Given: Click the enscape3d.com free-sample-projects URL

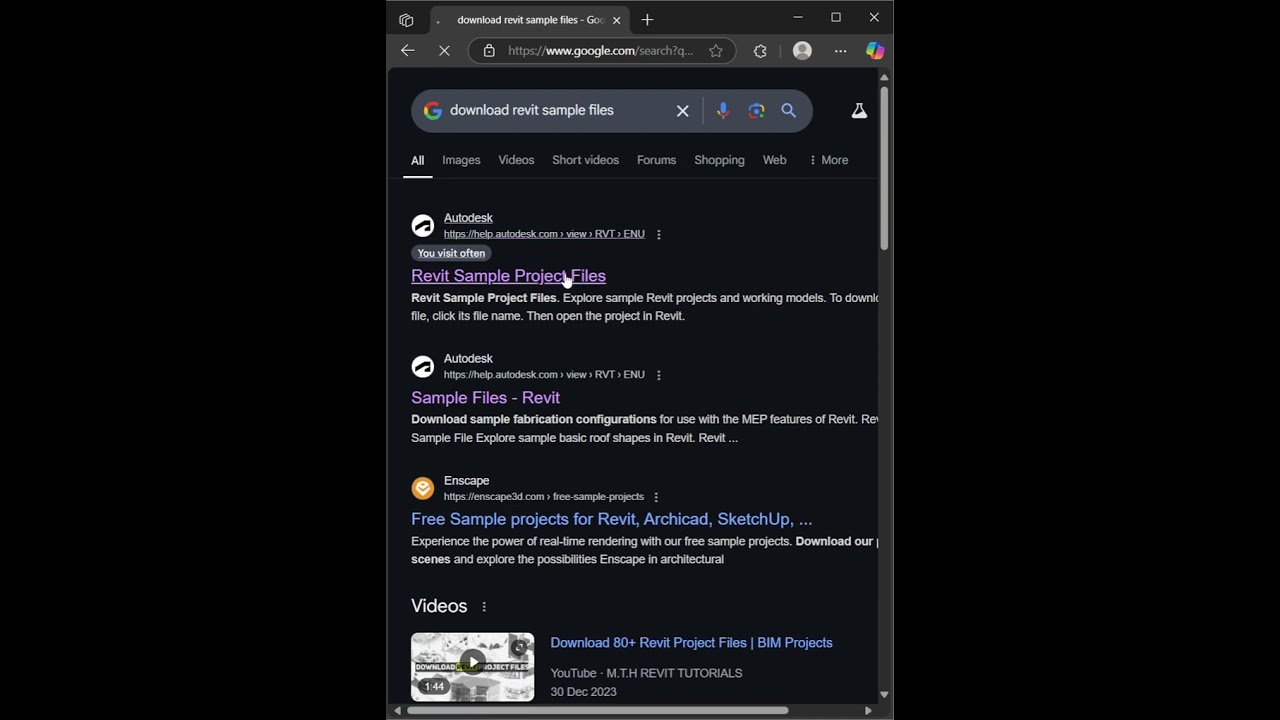Looking at the screenshot, I should click(544, 497).
